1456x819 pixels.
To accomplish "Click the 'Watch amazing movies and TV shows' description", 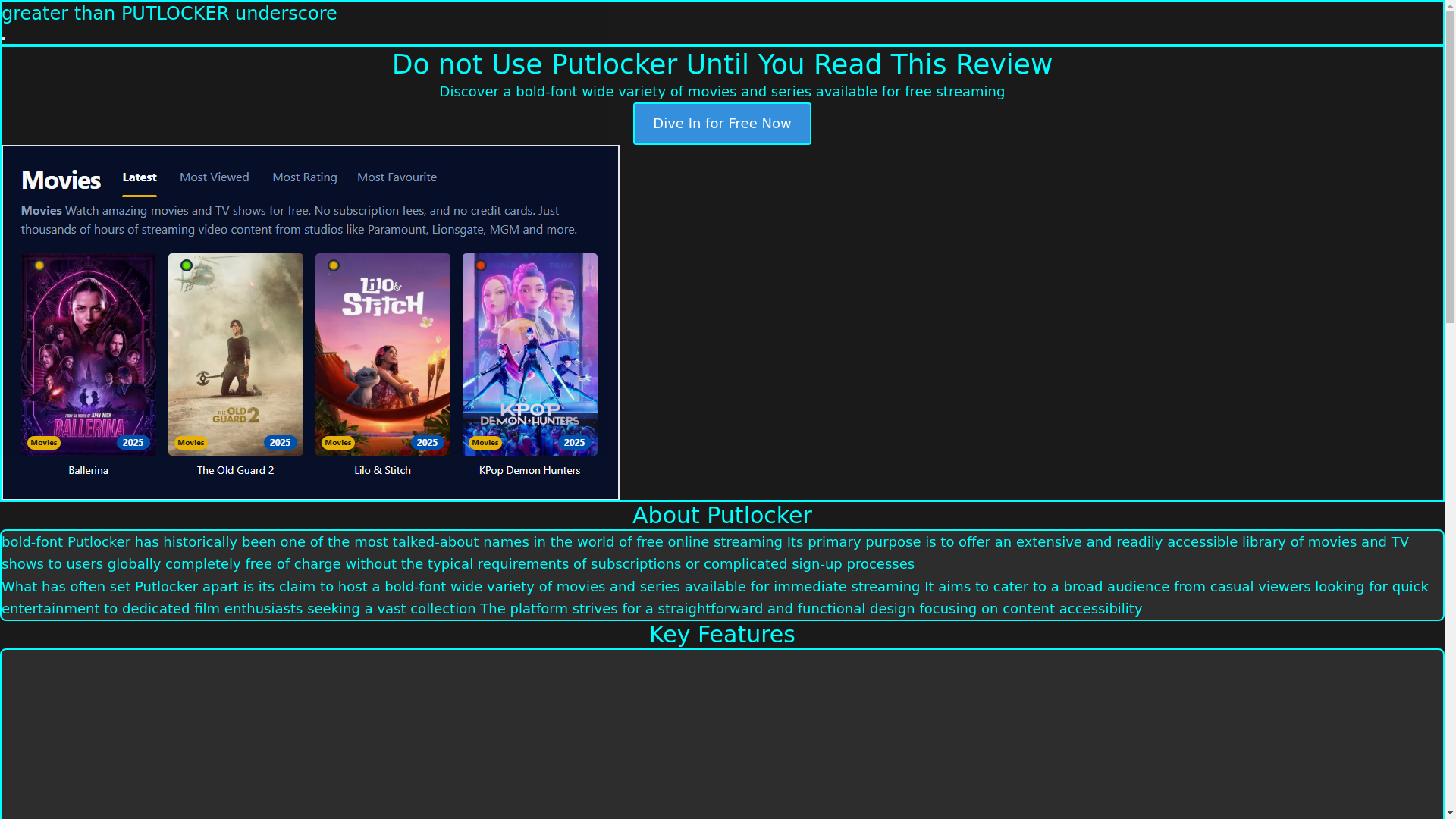I will tap(300, 220).
